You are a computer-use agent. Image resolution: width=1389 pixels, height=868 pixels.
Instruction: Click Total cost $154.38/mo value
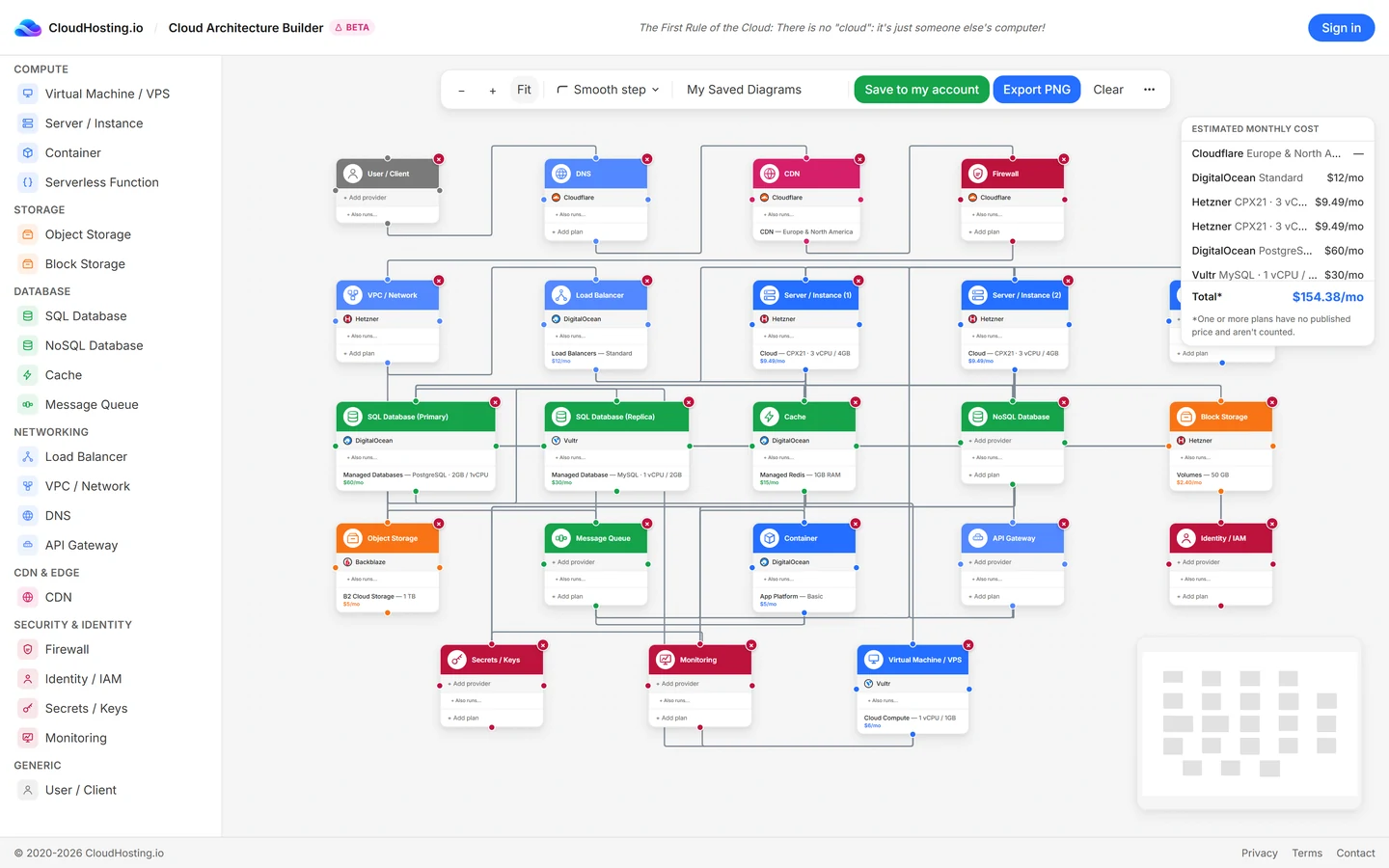1327,297
